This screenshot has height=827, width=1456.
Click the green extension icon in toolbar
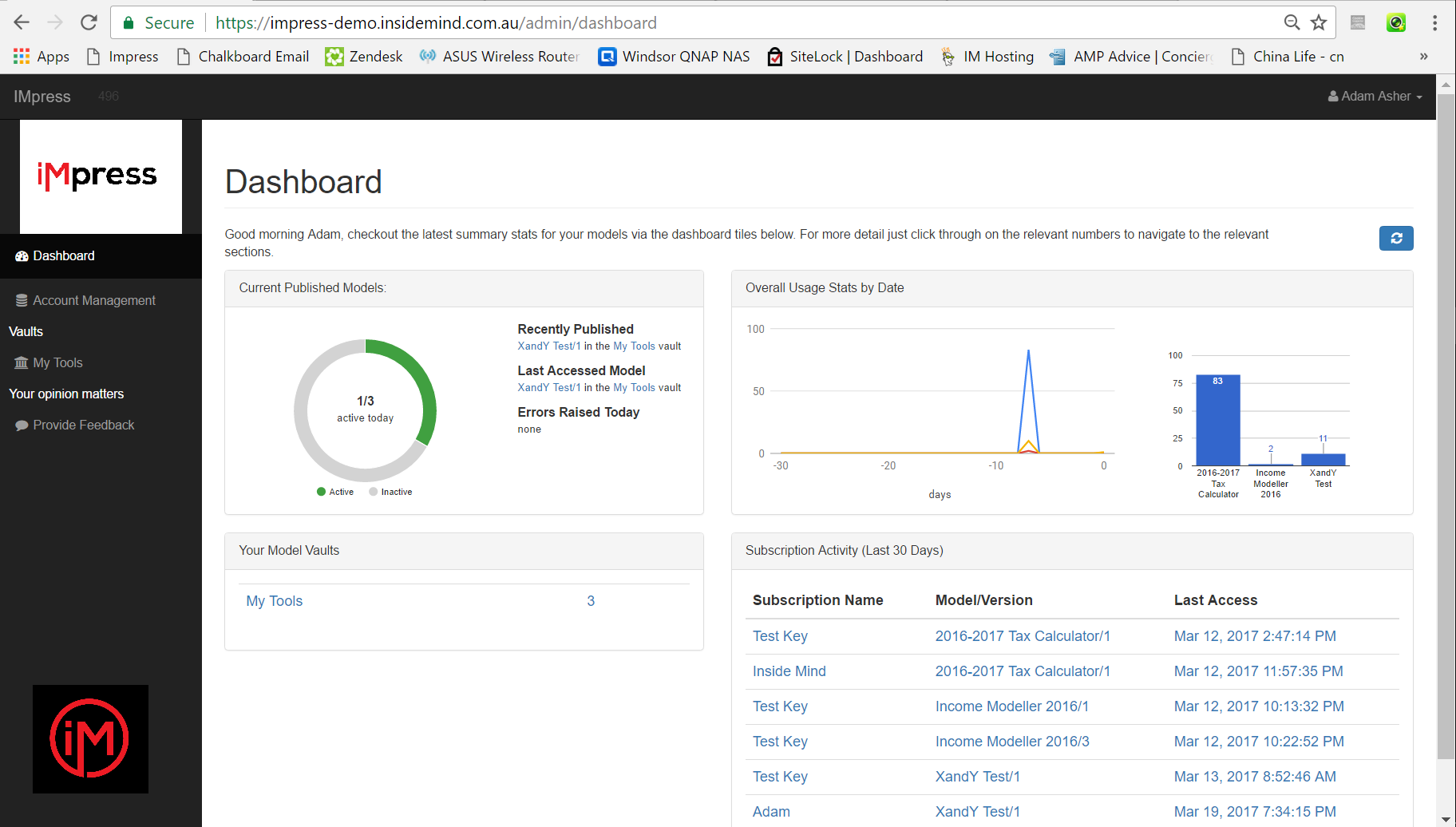pos(1396,22)
